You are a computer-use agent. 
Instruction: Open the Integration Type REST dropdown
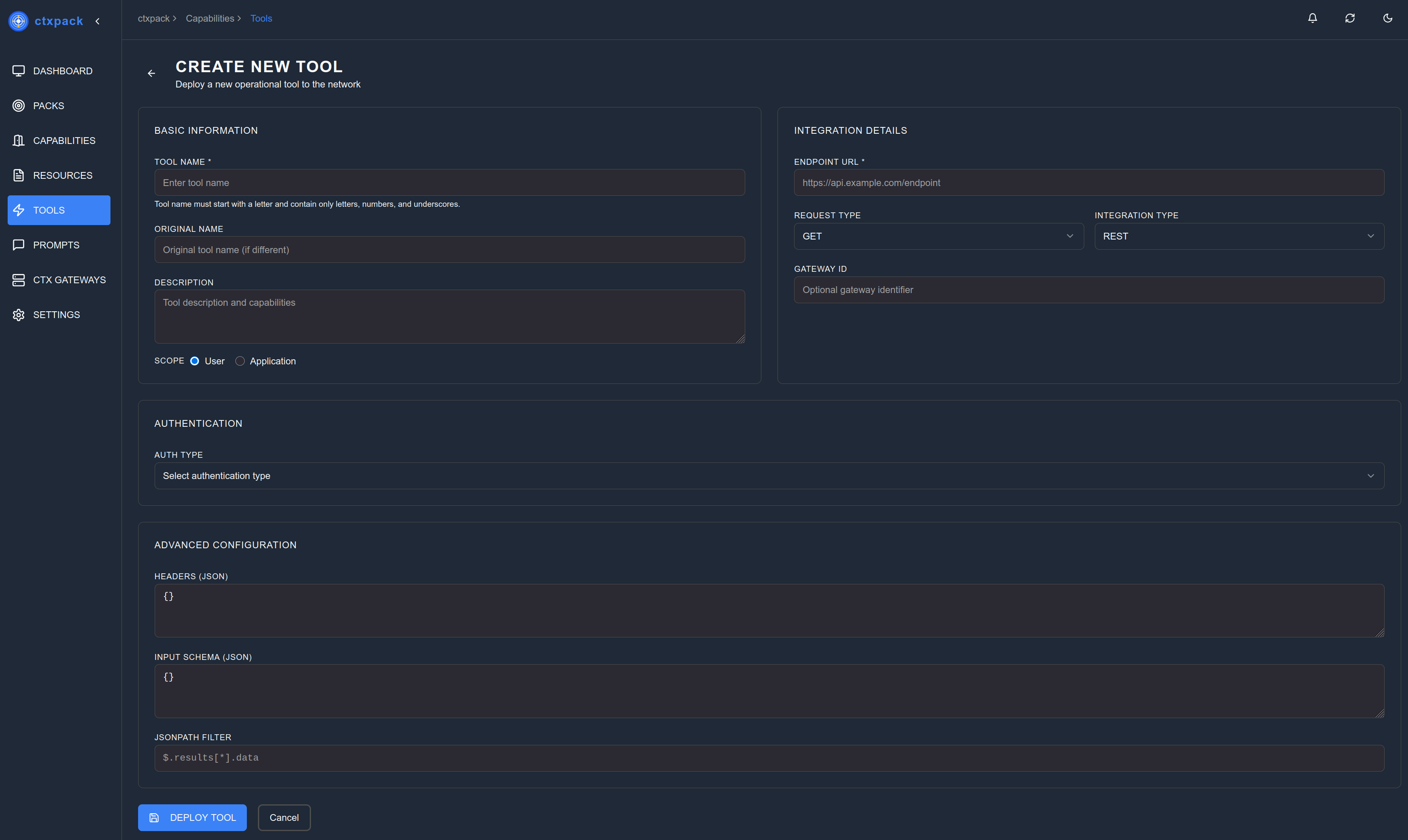pyautogui.click(x=1239, y=236)
